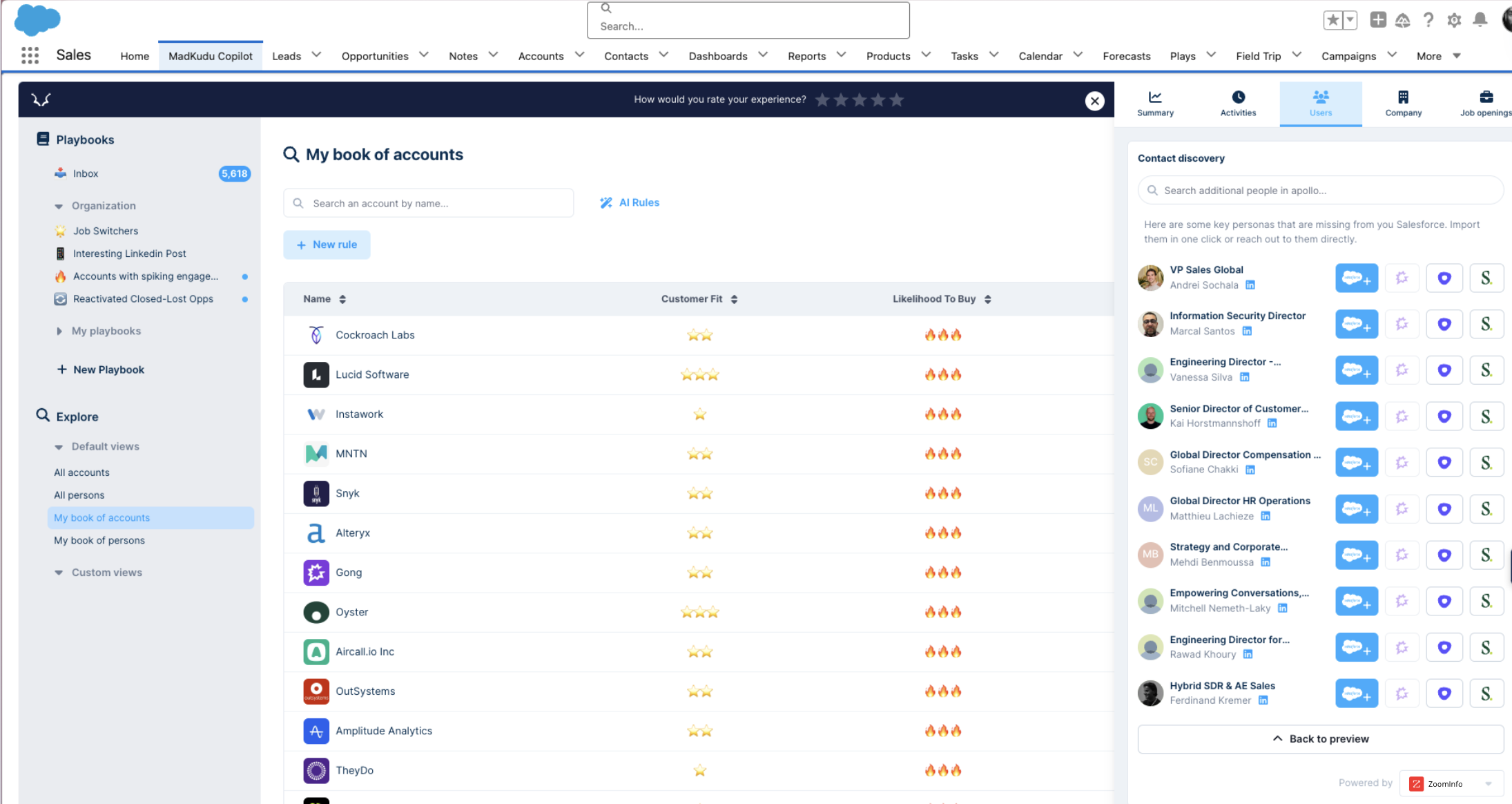The image size is (1512, 804).
Task: Add Andrei Sochala to Salesforce
Action: pos(1356,278)
